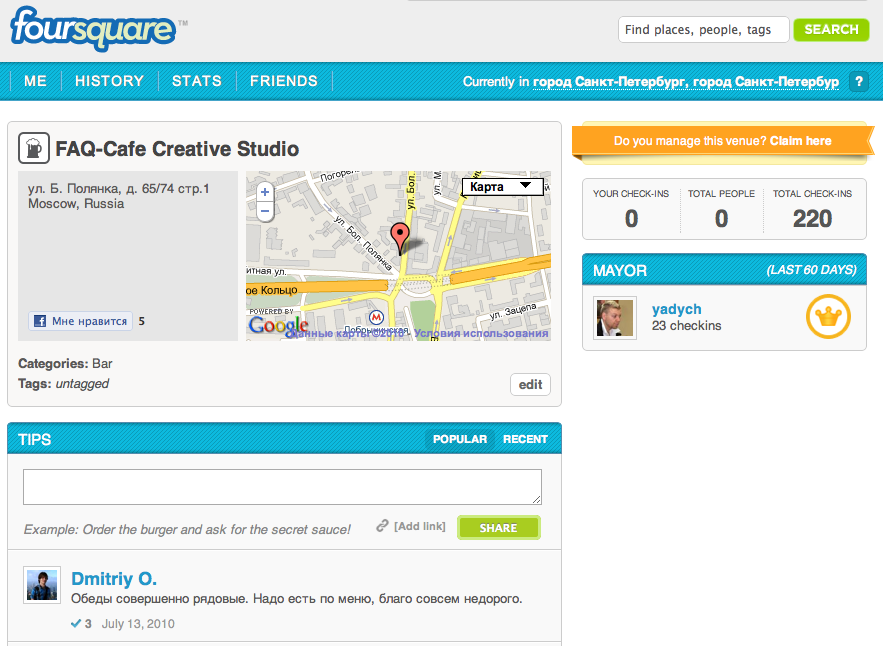Click the SHARE tip button
This screenshot has width=883, height=646.
(498, 528)
